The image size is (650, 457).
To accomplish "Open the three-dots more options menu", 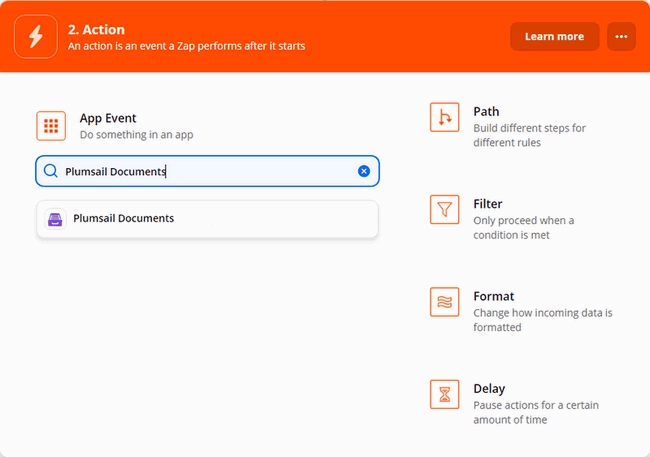I will pos(621,36).
